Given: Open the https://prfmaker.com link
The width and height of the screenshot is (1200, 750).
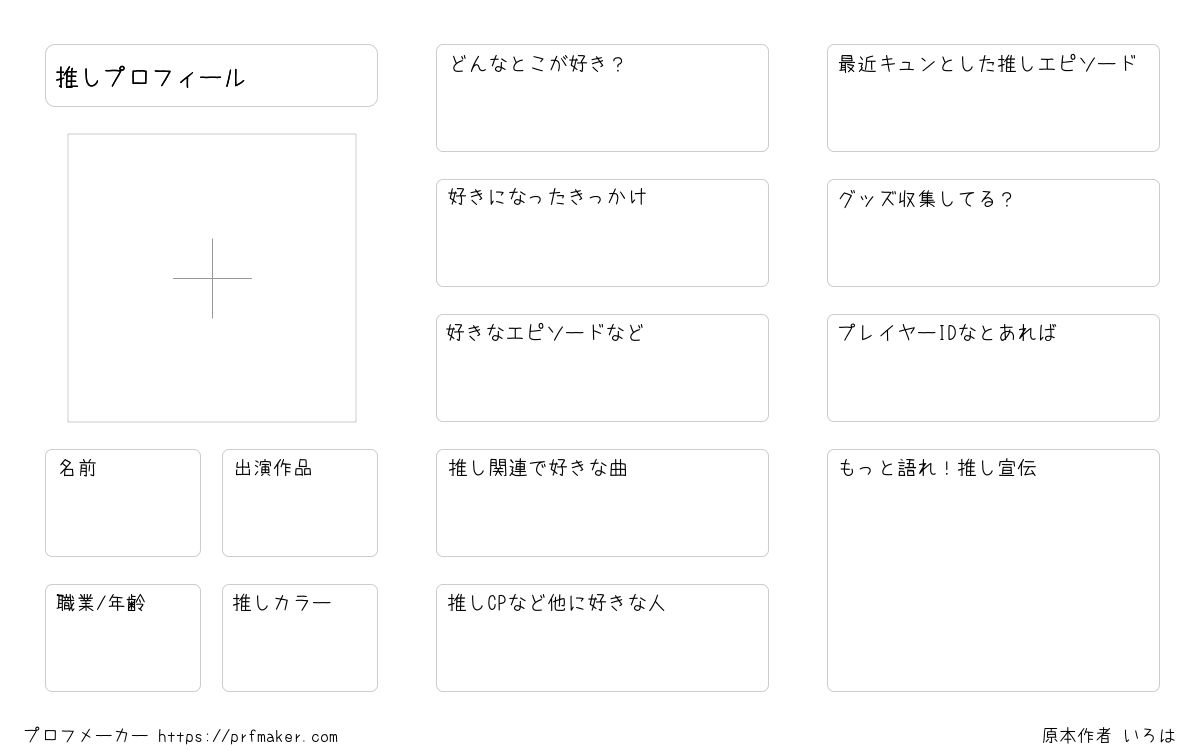Looking at the screenshot, I should [248, 737].
